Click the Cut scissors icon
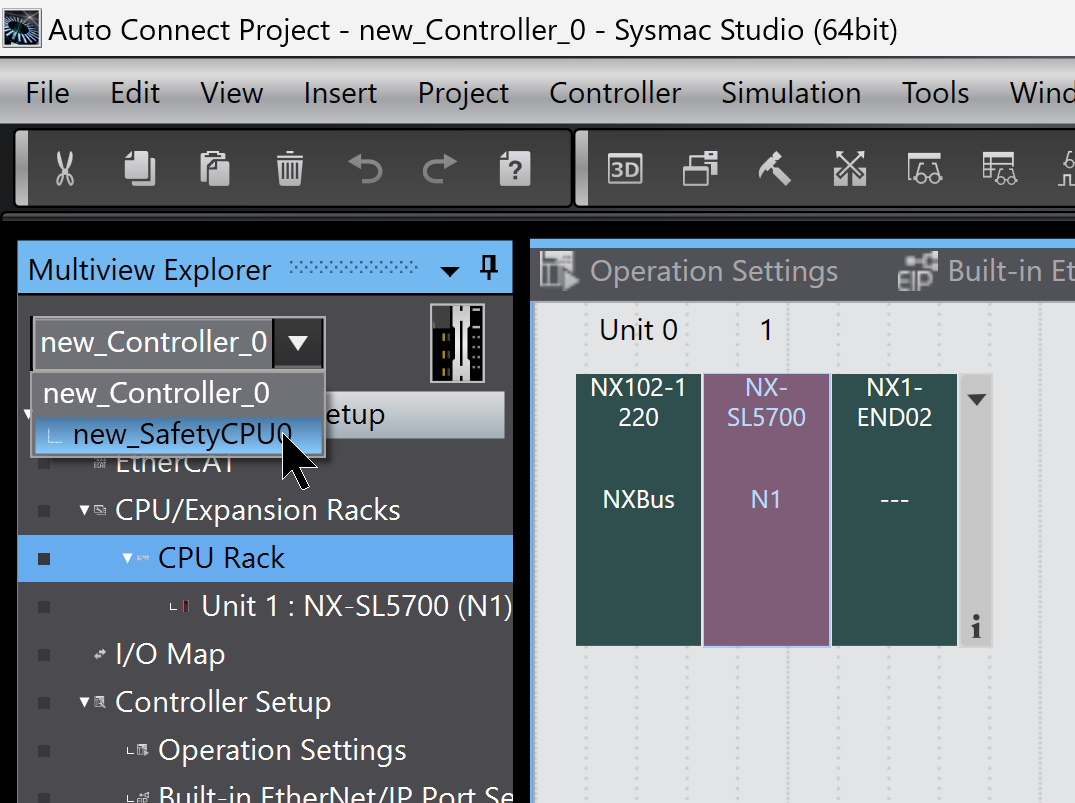 65,169
